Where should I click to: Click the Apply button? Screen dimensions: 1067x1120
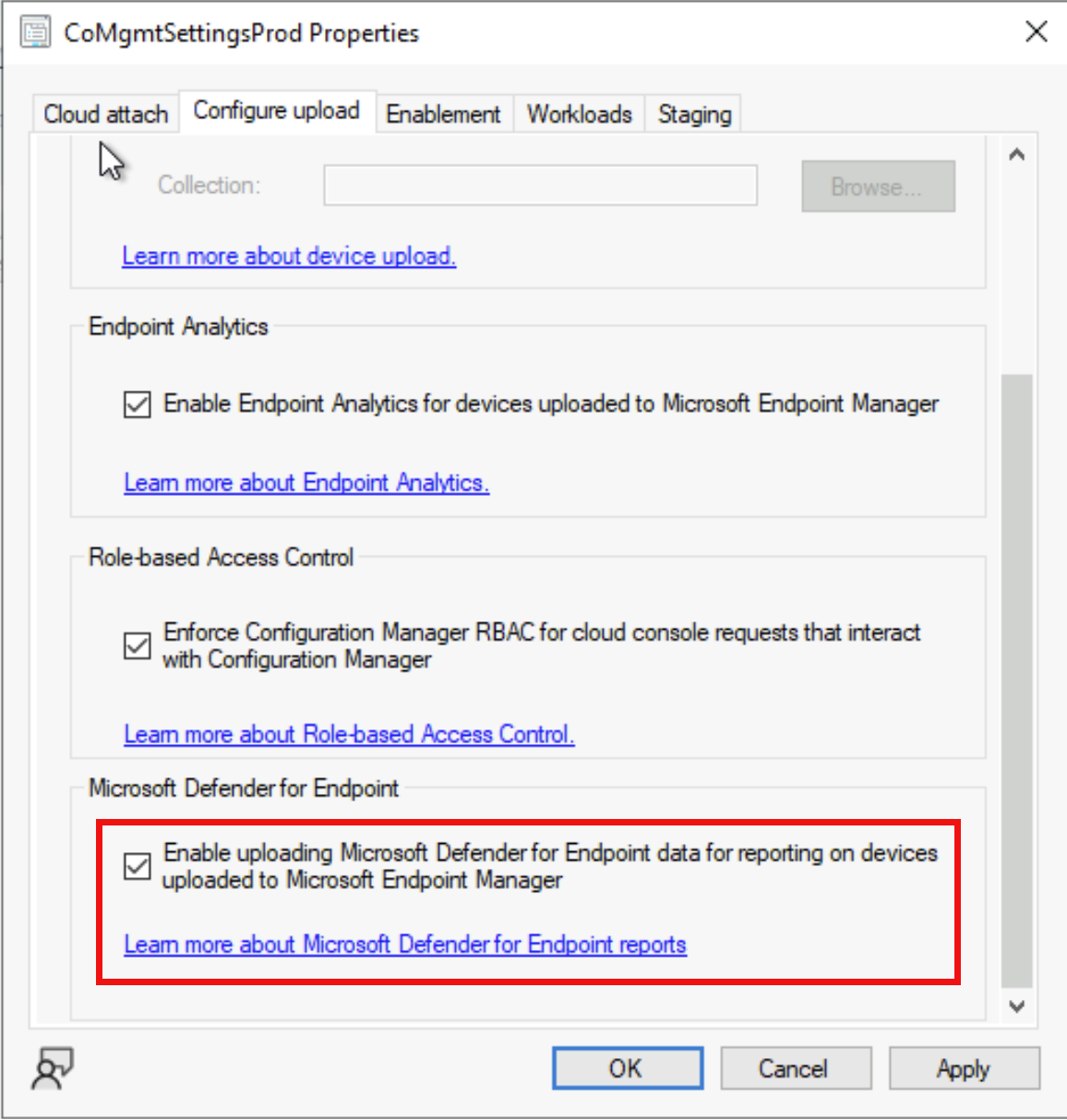(964, 1068)
